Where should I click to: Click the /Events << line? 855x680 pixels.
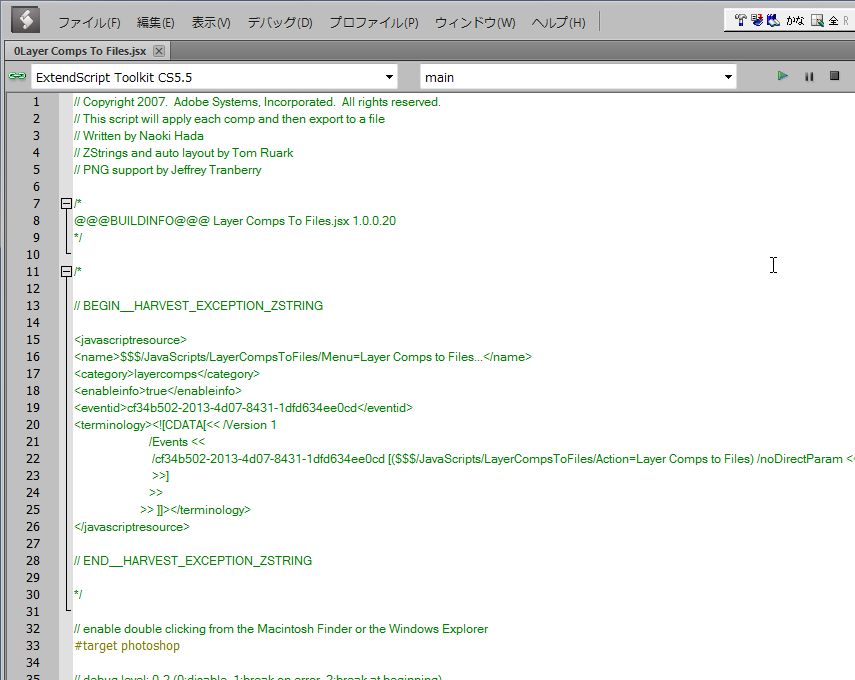pyautogui.click(x=177, y=442)
